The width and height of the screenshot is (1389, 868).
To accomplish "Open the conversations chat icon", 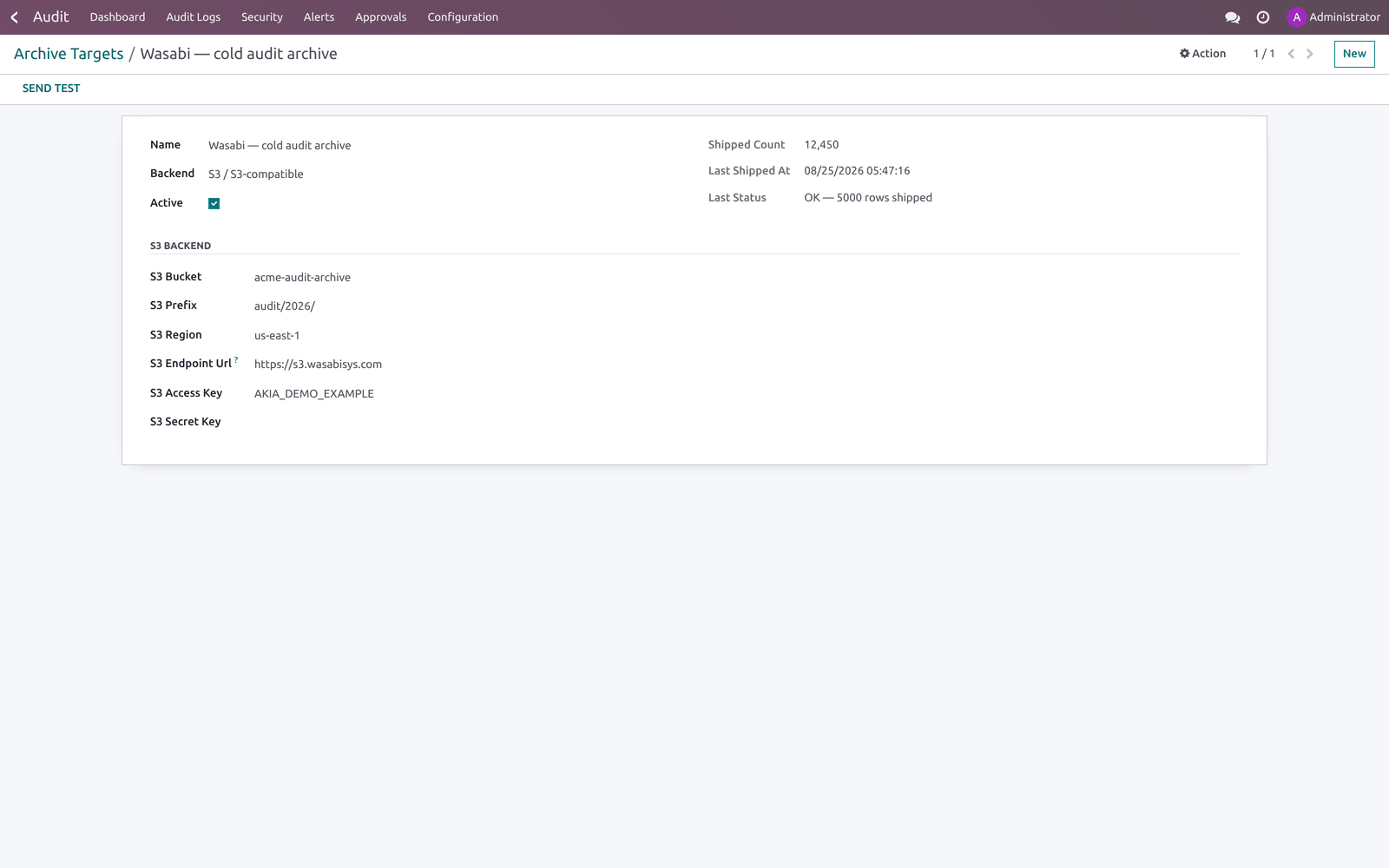I will pos(1232,17).
